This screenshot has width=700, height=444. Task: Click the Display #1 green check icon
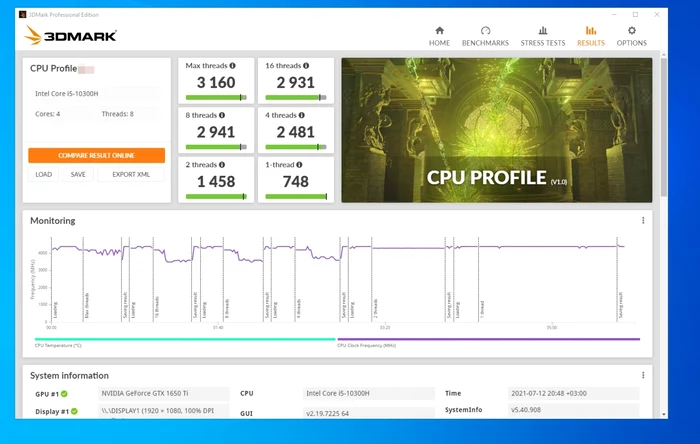point(74,411)
